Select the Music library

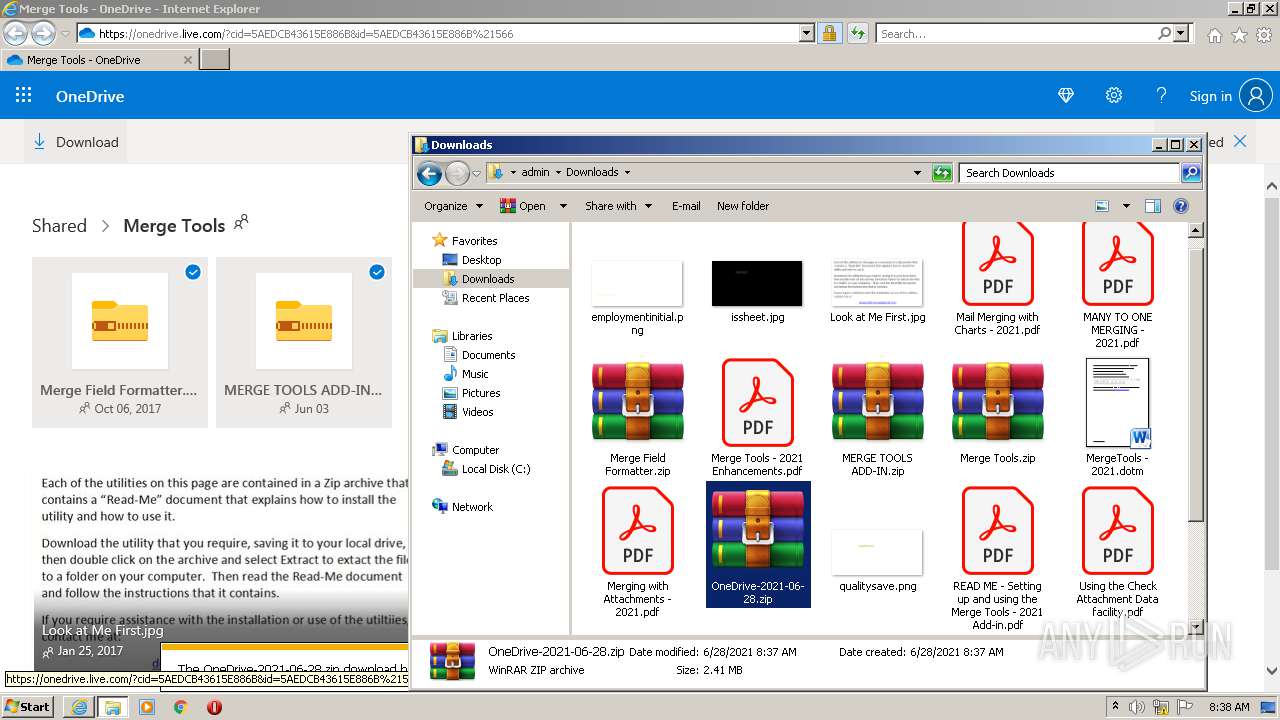click(x=475, y=374)
